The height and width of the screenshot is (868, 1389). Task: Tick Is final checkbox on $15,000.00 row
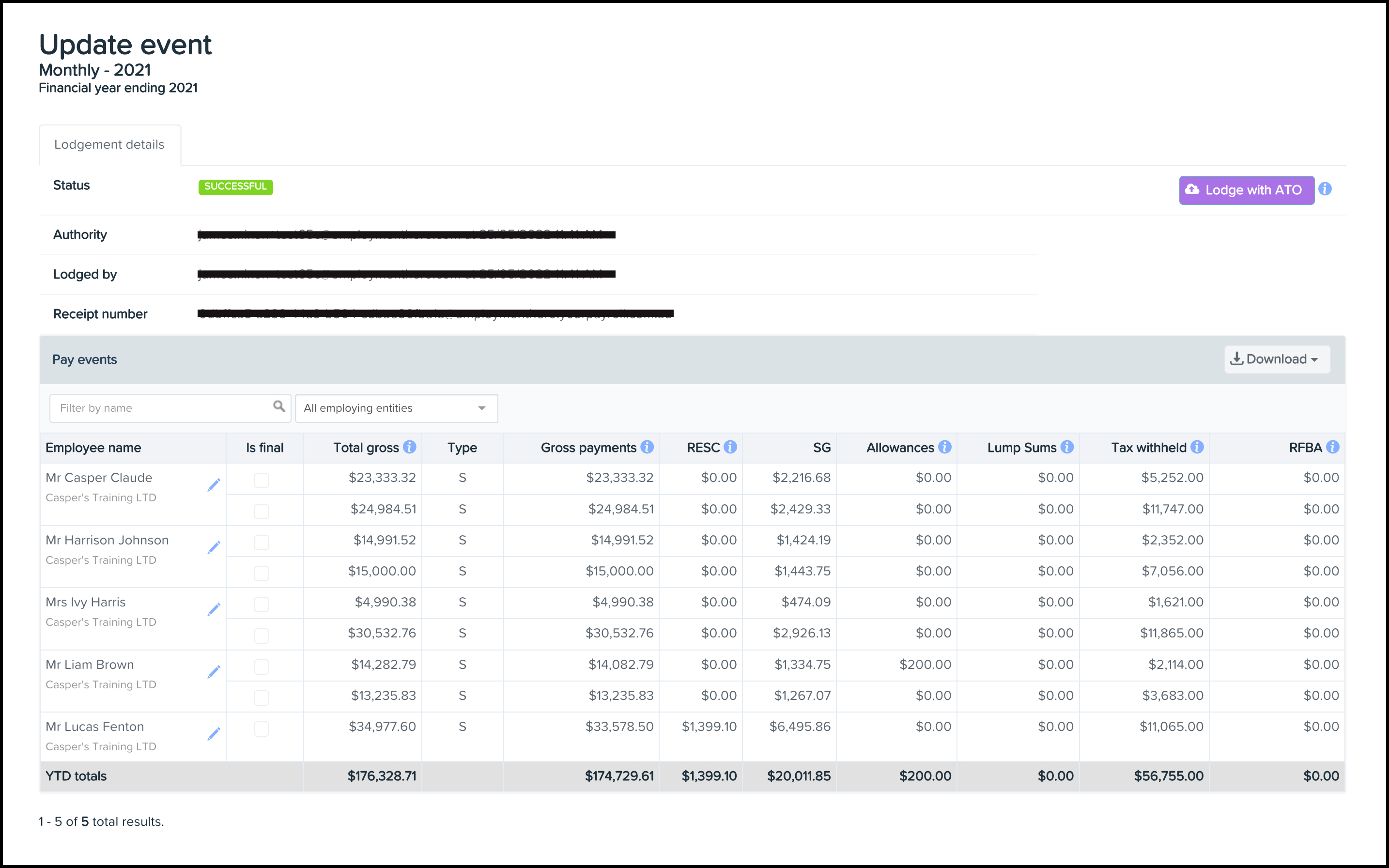261,573
